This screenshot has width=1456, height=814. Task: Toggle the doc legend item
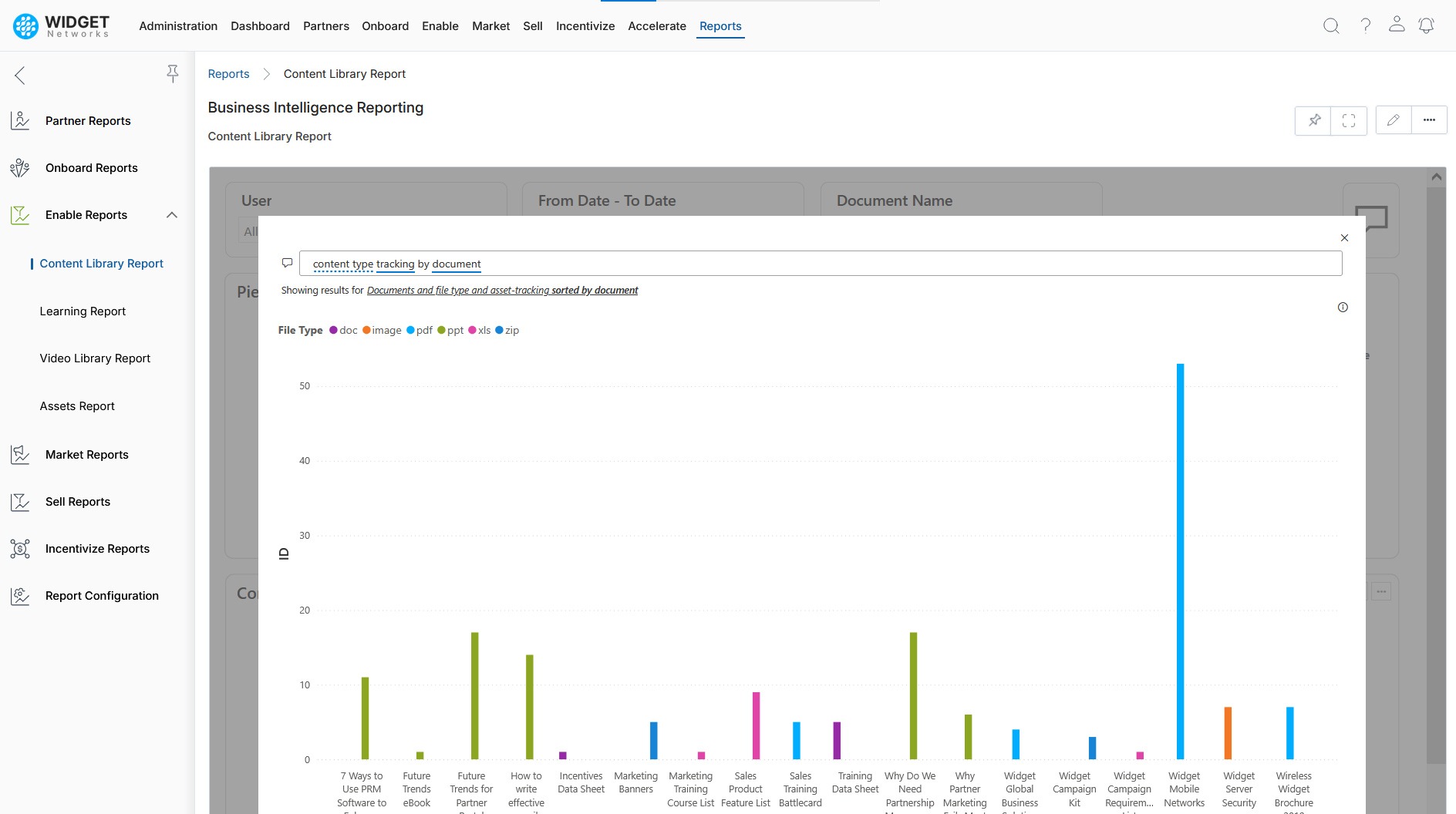click(343, 330)
